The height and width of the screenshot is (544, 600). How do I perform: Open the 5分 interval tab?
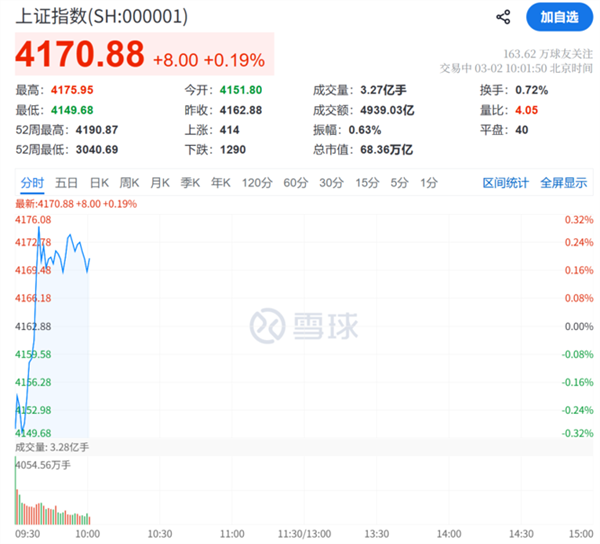tap(400, 183)
